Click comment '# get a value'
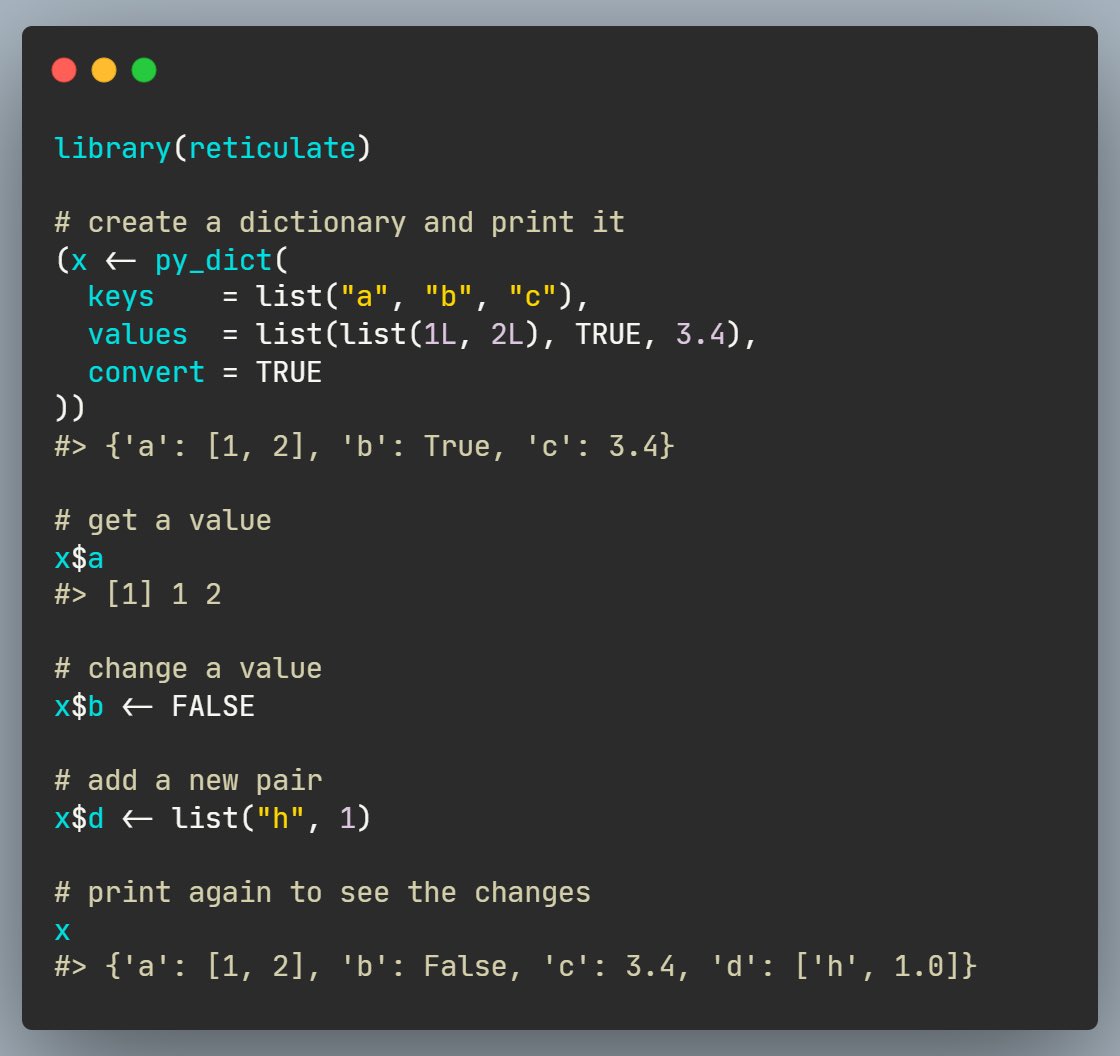This screenshot has width=1120, height=1056. click(163, 520)
